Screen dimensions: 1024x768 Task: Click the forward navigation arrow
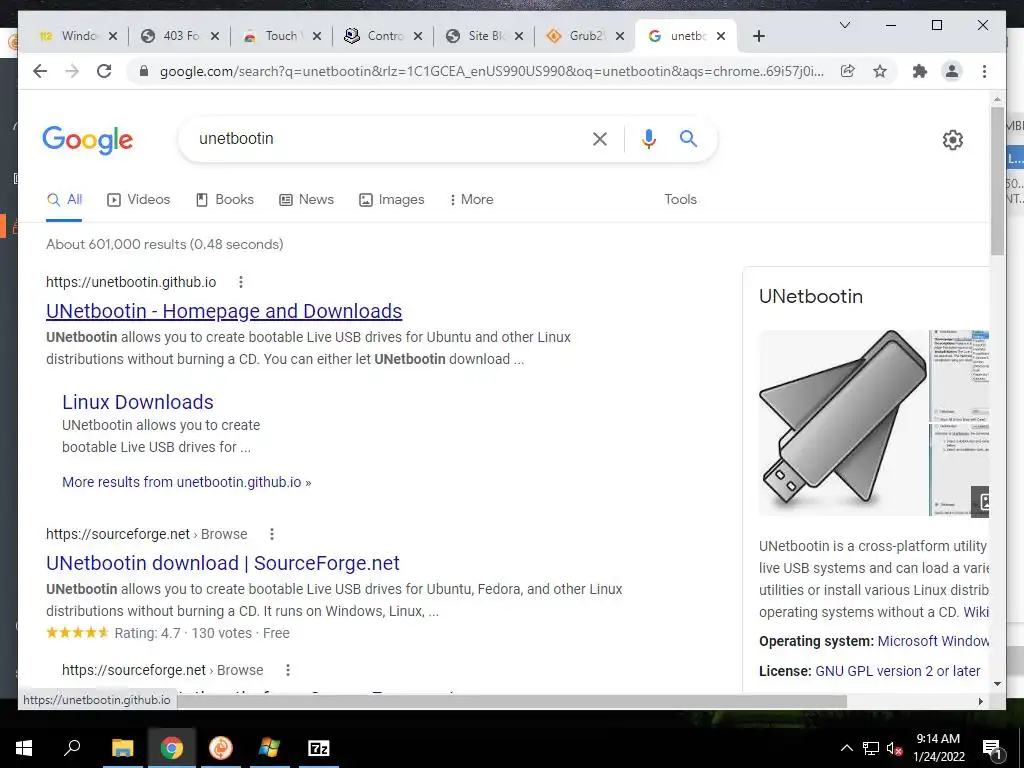[x=72, y=71]
